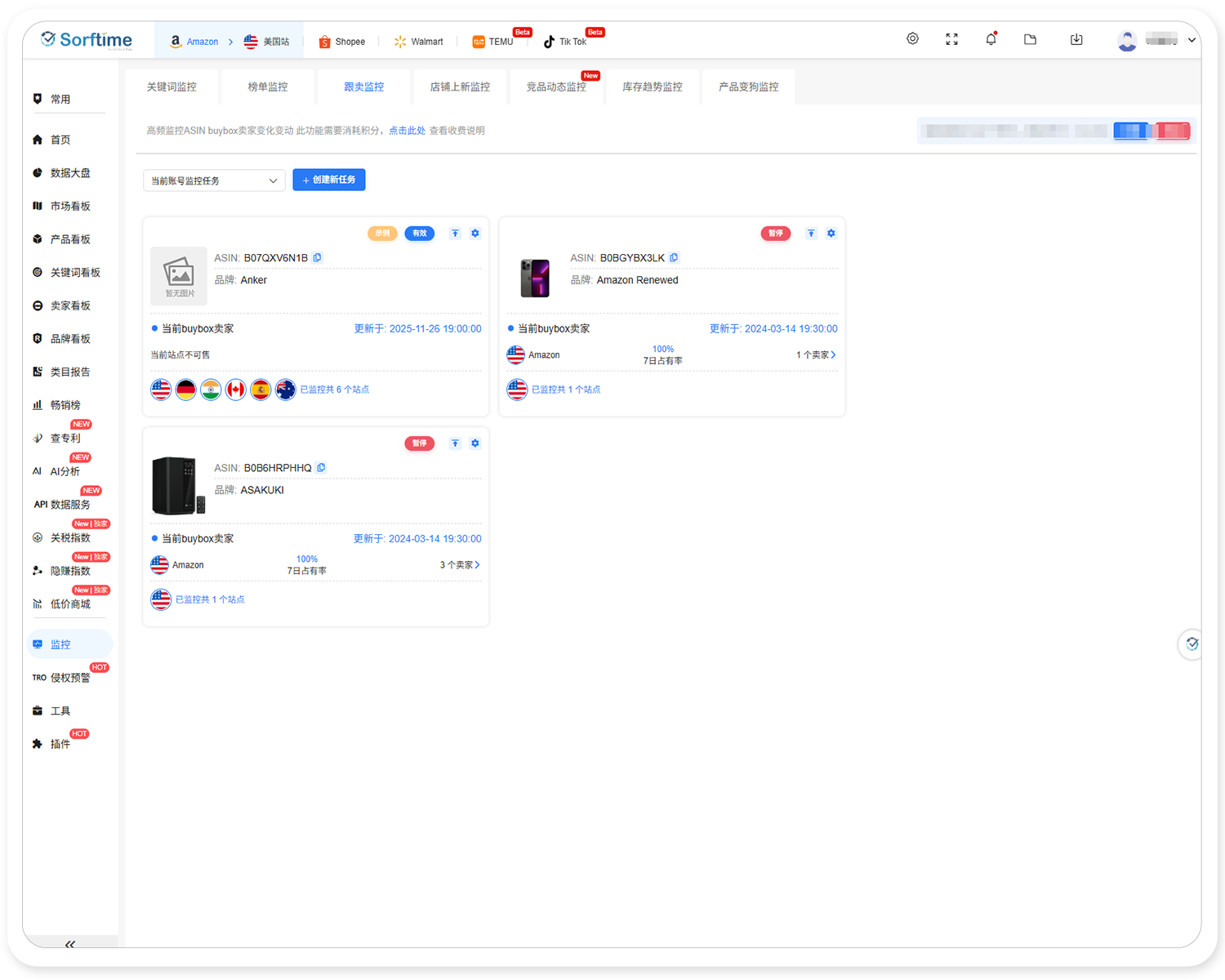The image size is (1225, 980).
Task: Toggle paused status on Amazon Renewed card
Action: (x=776, y=234)
